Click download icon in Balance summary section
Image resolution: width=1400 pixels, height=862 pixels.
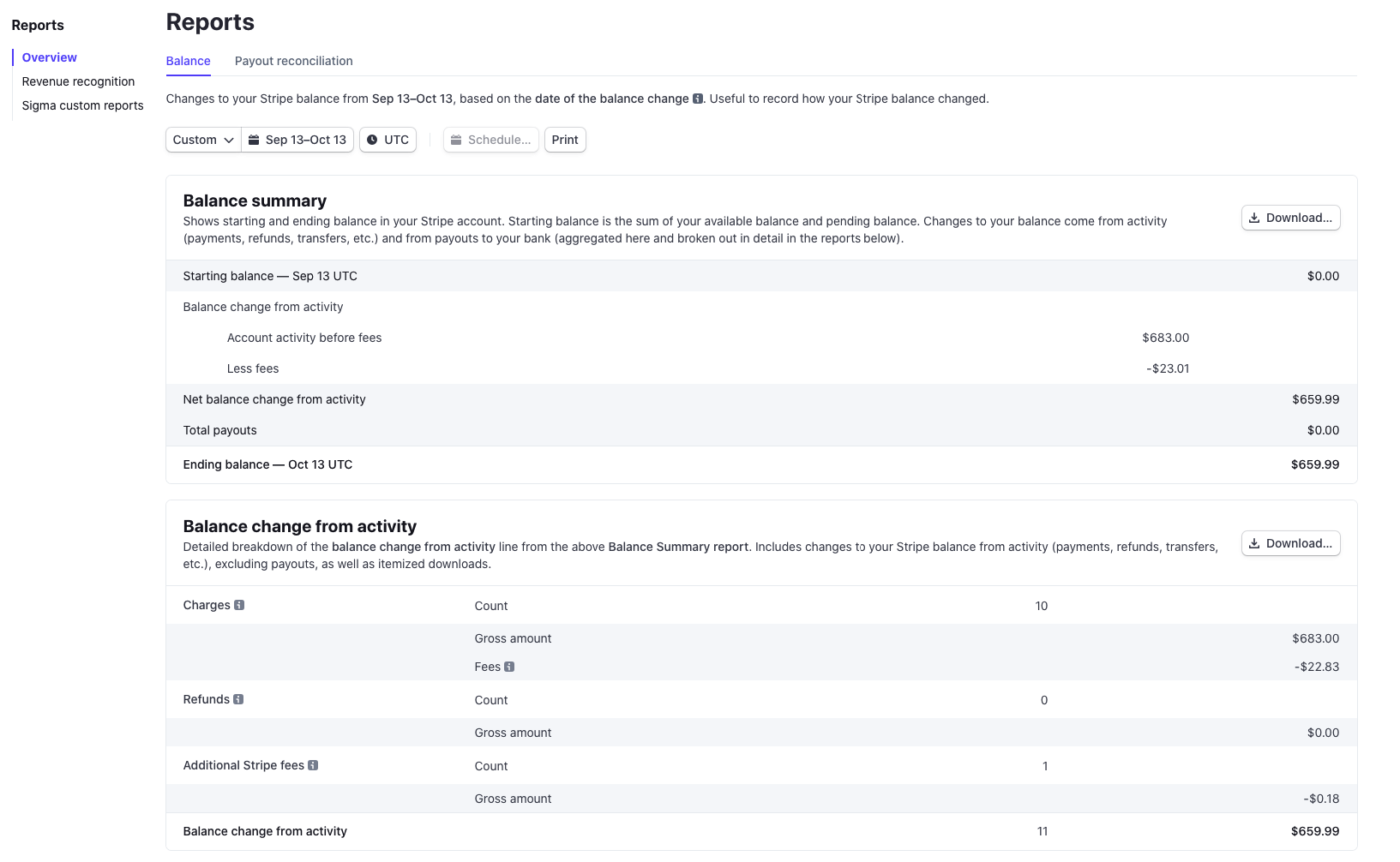point(1254,218)
